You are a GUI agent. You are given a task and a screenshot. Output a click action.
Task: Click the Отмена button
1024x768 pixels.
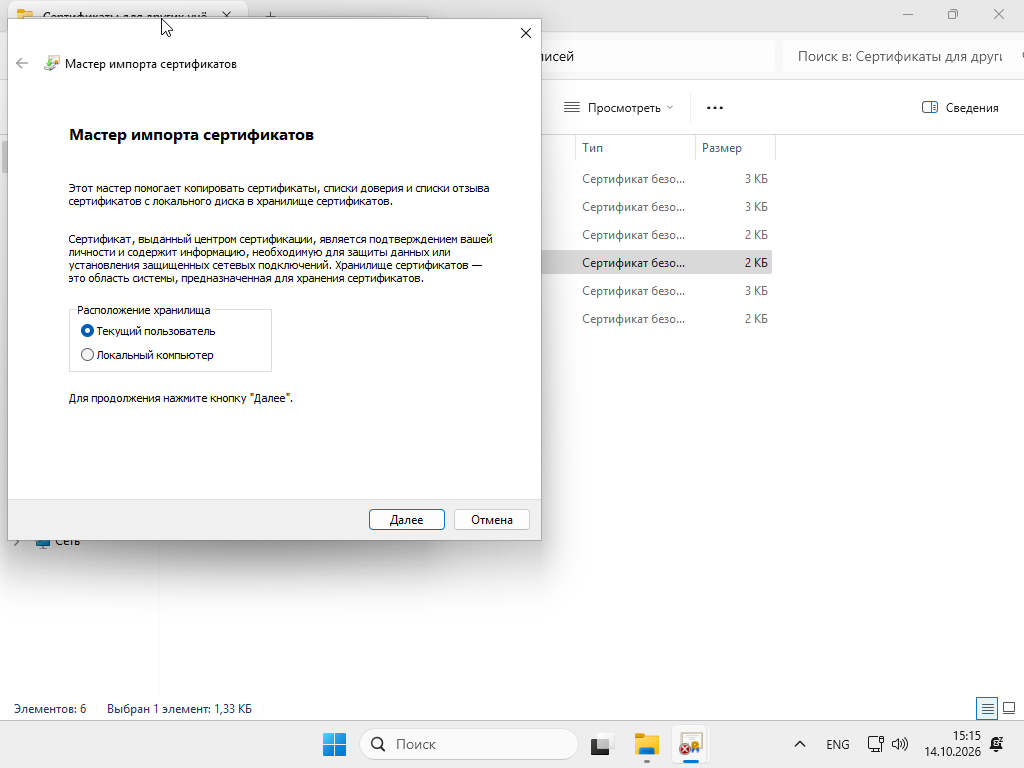(x=492, y=520)
